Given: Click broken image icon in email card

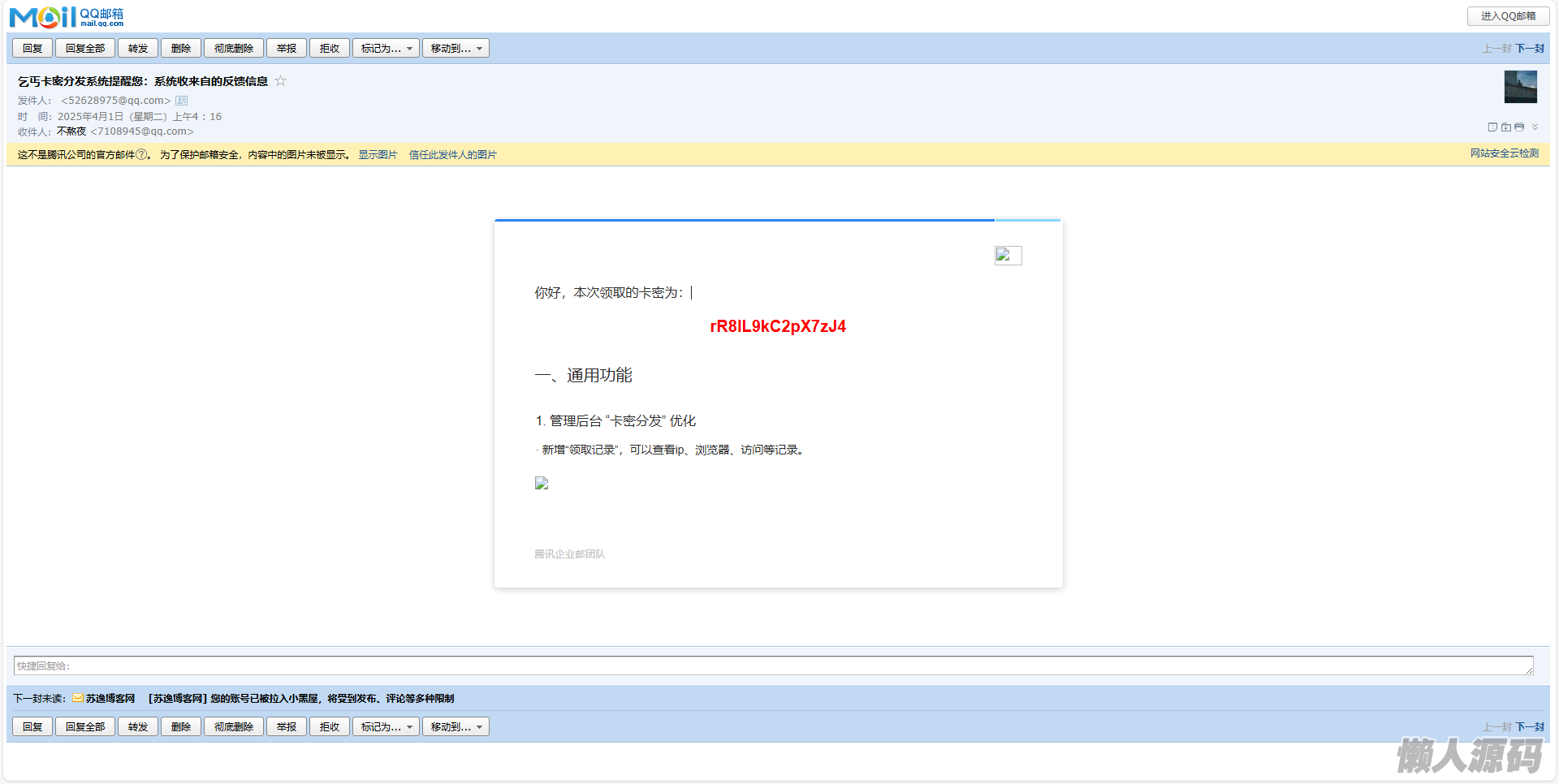Looking at the screenshot, I should click(x=1008, y=256).
